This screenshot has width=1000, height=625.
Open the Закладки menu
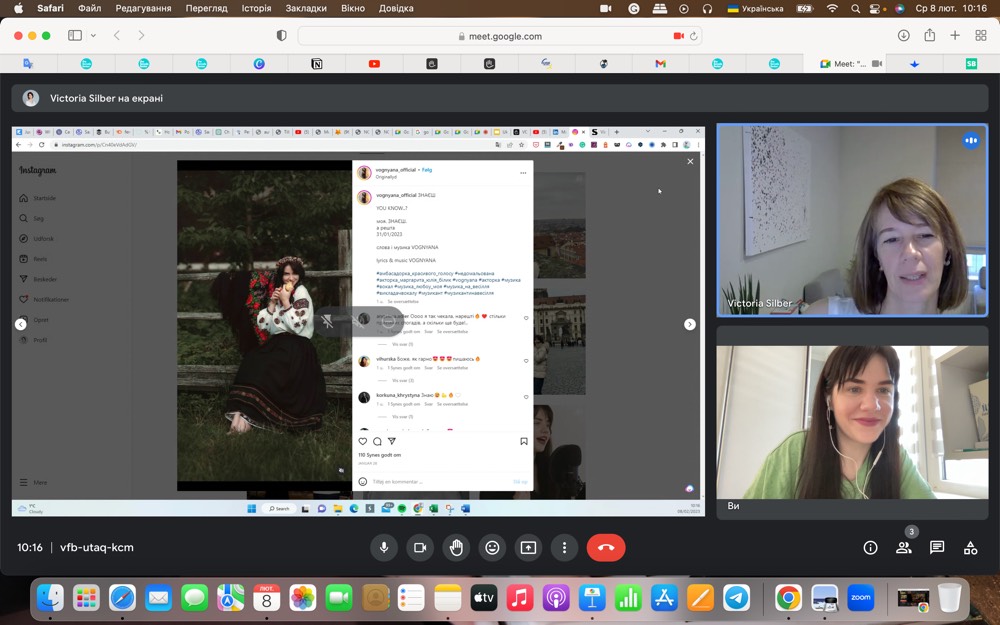point(306,8)
